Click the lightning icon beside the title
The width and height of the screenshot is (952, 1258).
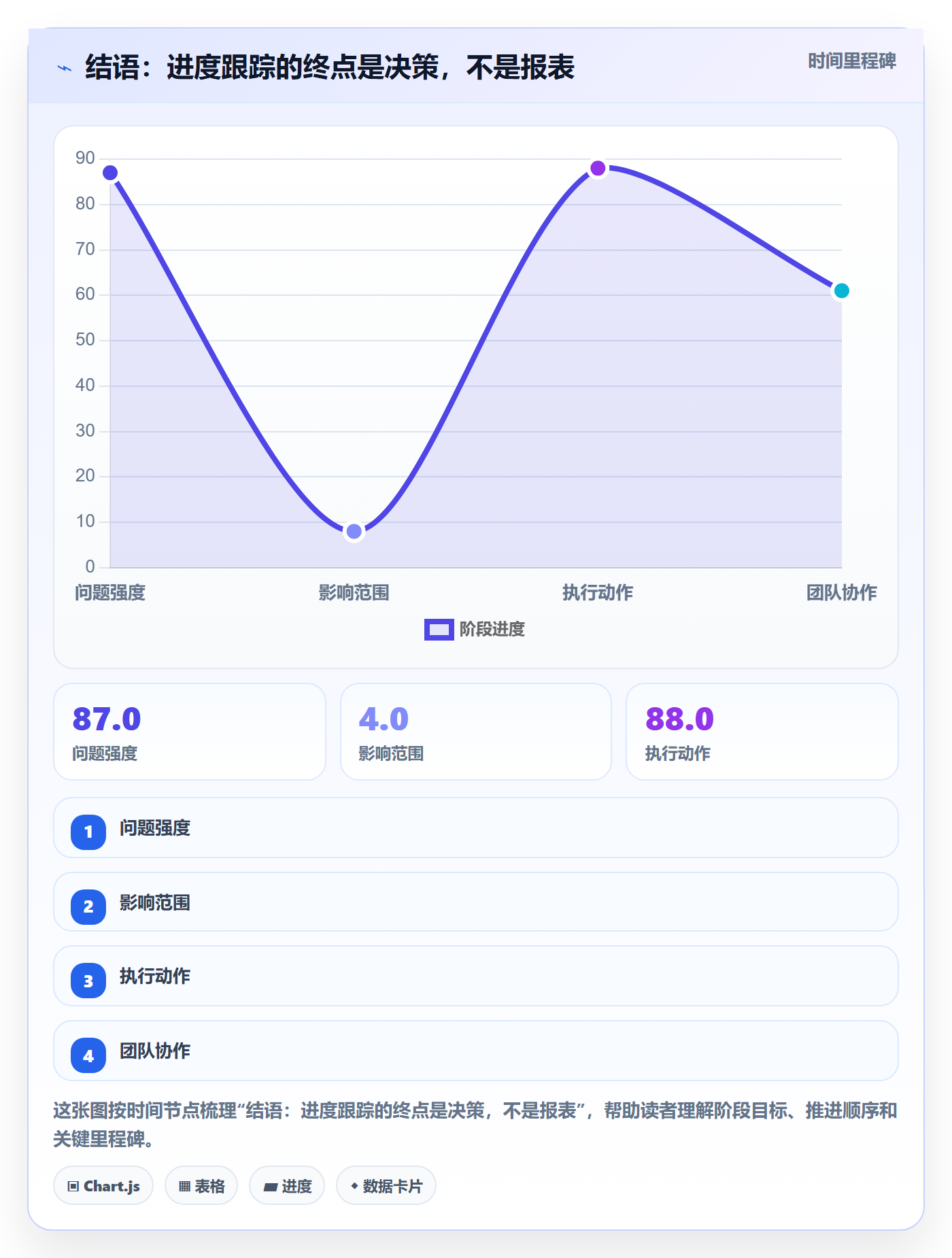65,68
